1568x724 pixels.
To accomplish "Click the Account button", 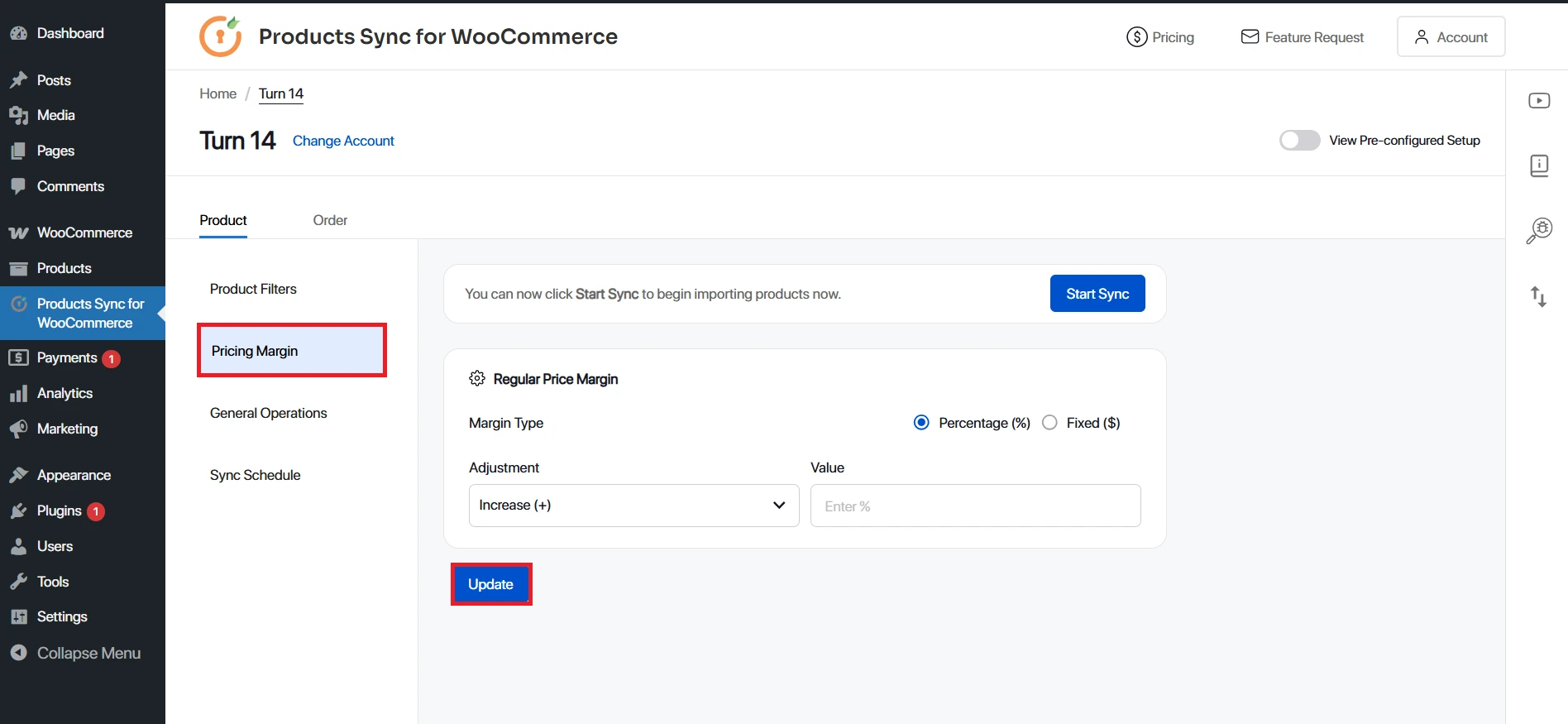I will [x=1451, y=36].
